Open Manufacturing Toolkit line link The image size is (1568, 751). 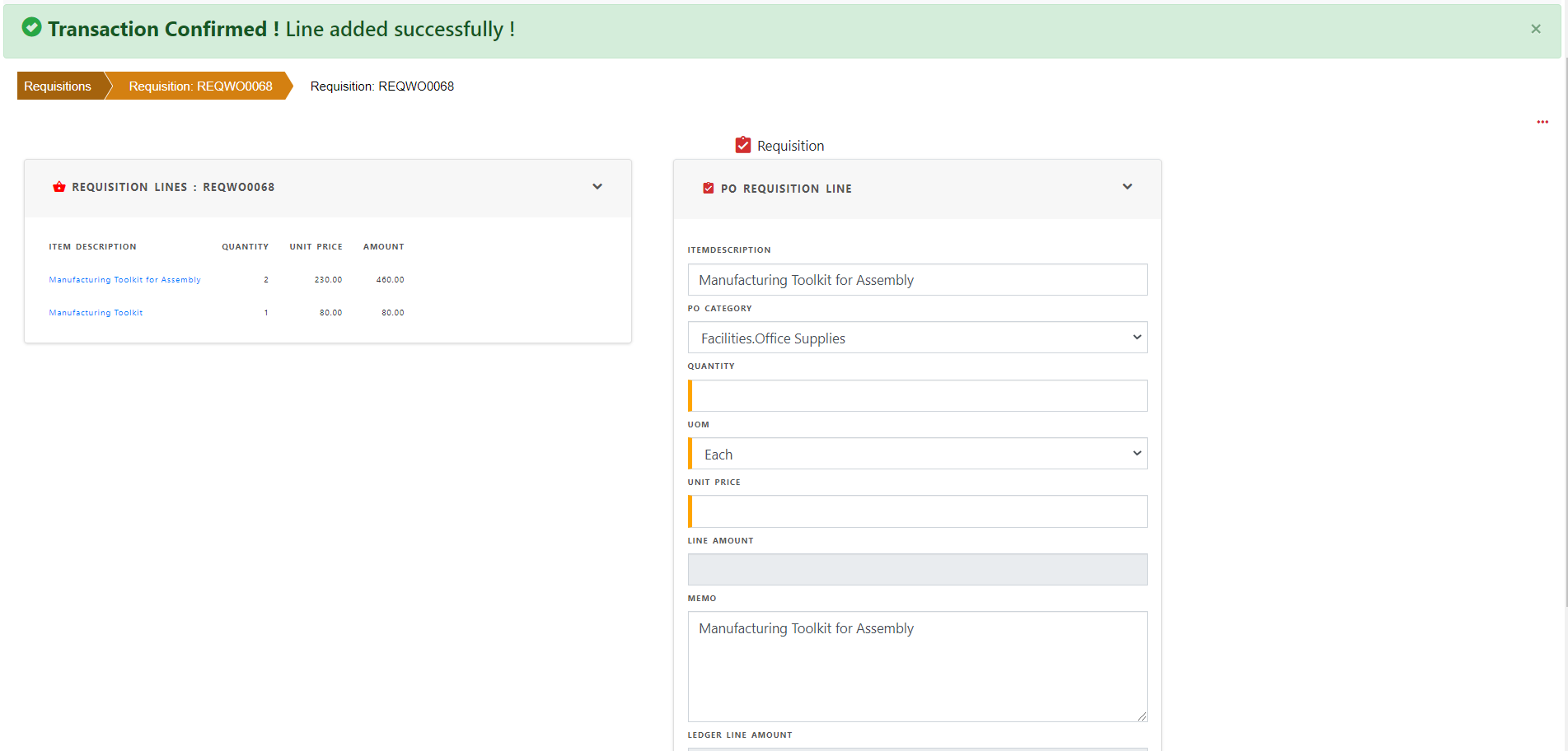click(x=96, y=313)
